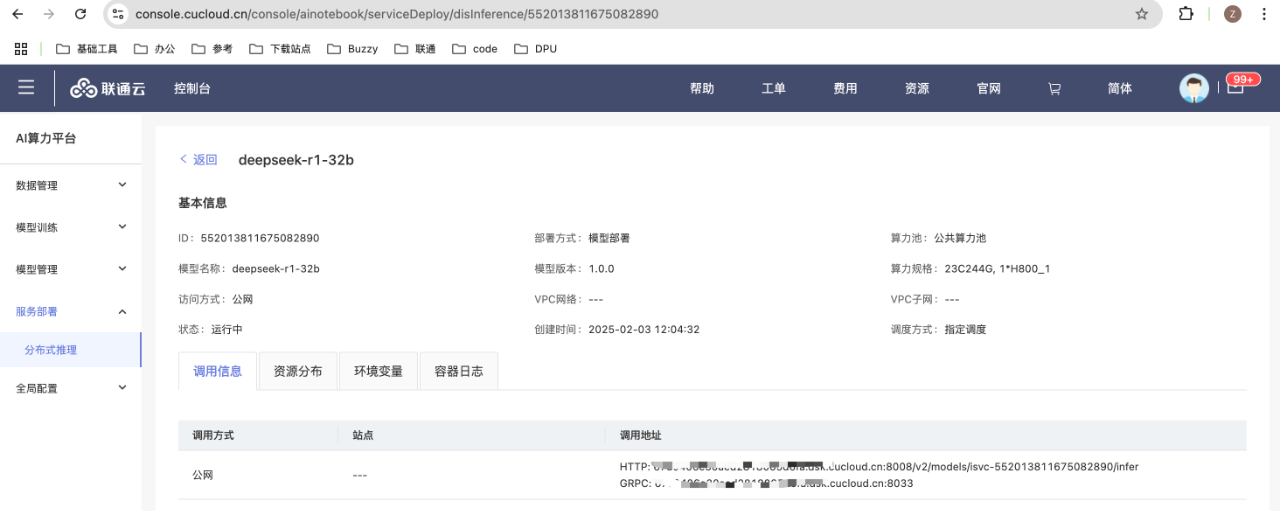Screen dimensions: 1280x511
Task: Collapse the 服务部署 sidebar section
Action: pyautogui.click(x=71, y=311)
